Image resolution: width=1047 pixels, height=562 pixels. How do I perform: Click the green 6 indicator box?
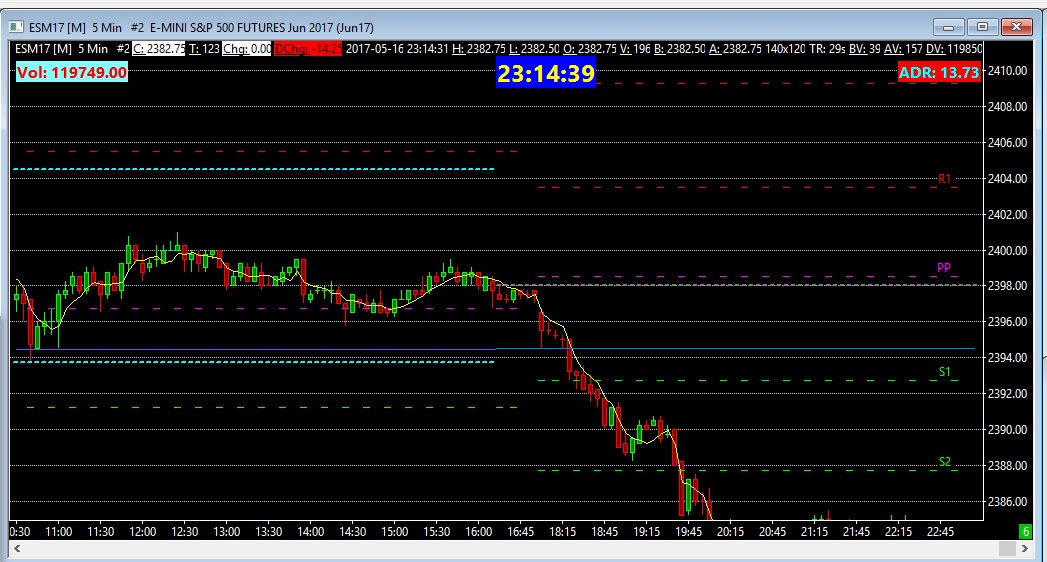tap(1026, 531)
